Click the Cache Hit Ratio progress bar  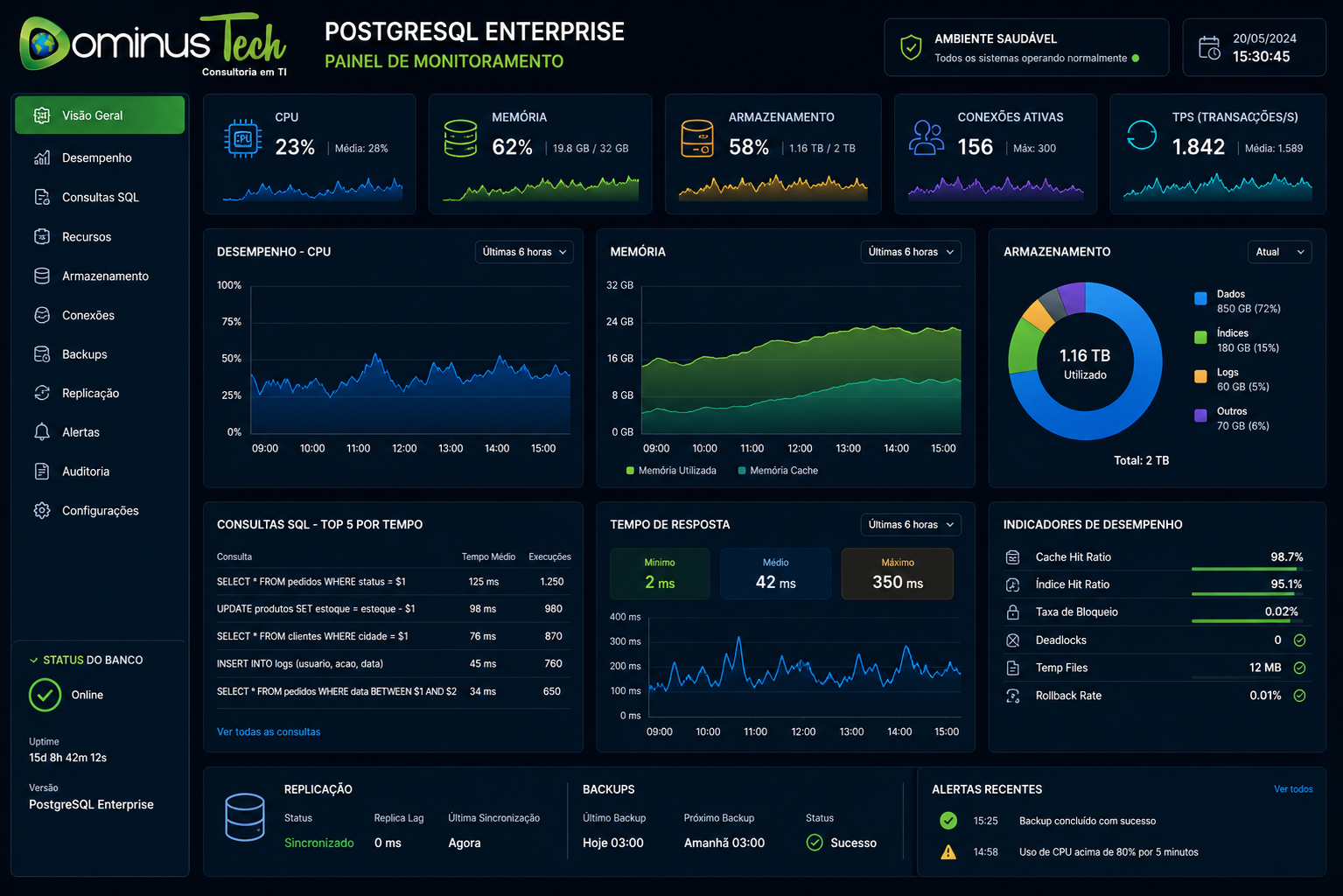click(x=1247, y=569)
